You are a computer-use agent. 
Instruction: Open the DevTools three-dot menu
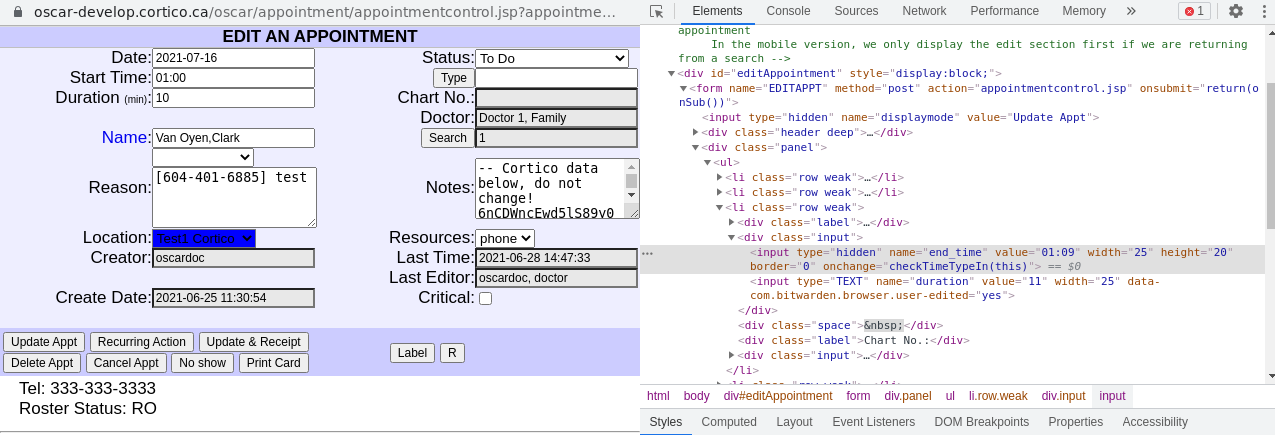[x=1262, y=11]
